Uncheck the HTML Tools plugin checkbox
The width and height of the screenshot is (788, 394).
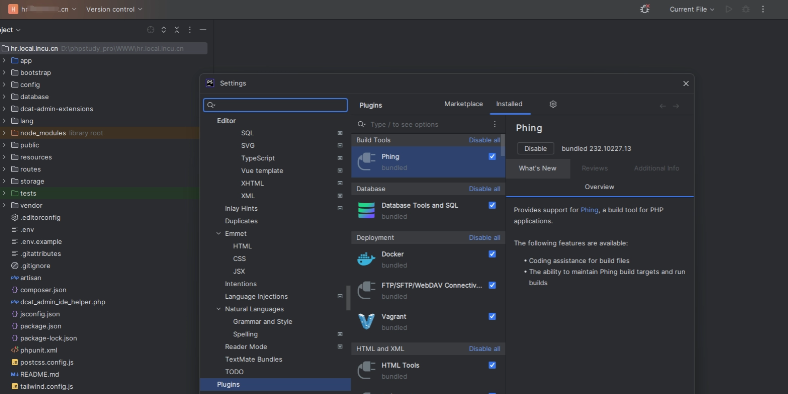click(492, 365)
